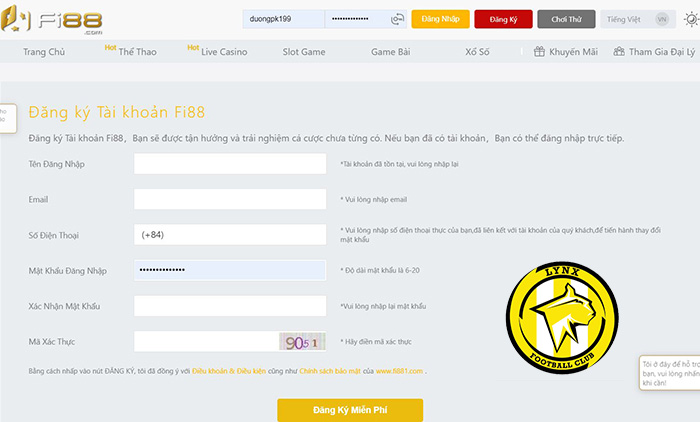Focus the Email input field

tap(230, 199)
